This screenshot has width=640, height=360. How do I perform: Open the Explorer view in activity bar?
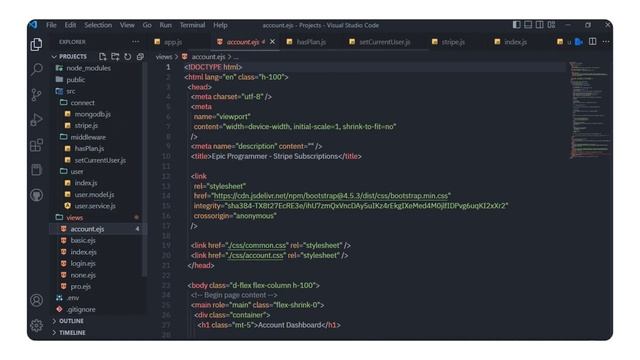tap(36, 44)
